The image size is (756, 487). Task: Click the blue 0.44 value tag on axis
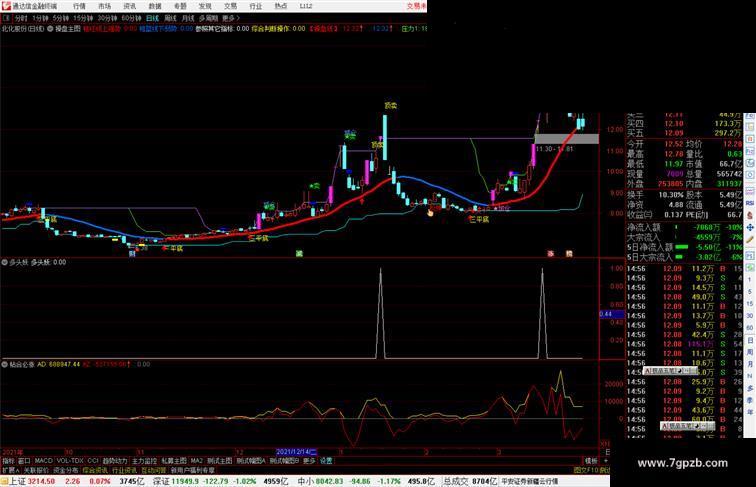[x=611, y=314]
